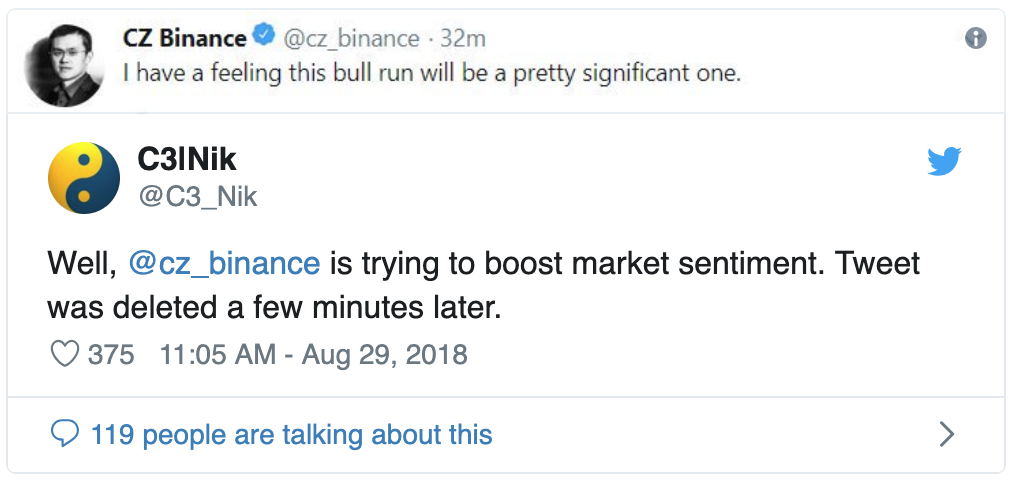The width and height of the screenshot is (1016, 480).
Task: Click the info icon in the top right
Action: coord(976,39)
